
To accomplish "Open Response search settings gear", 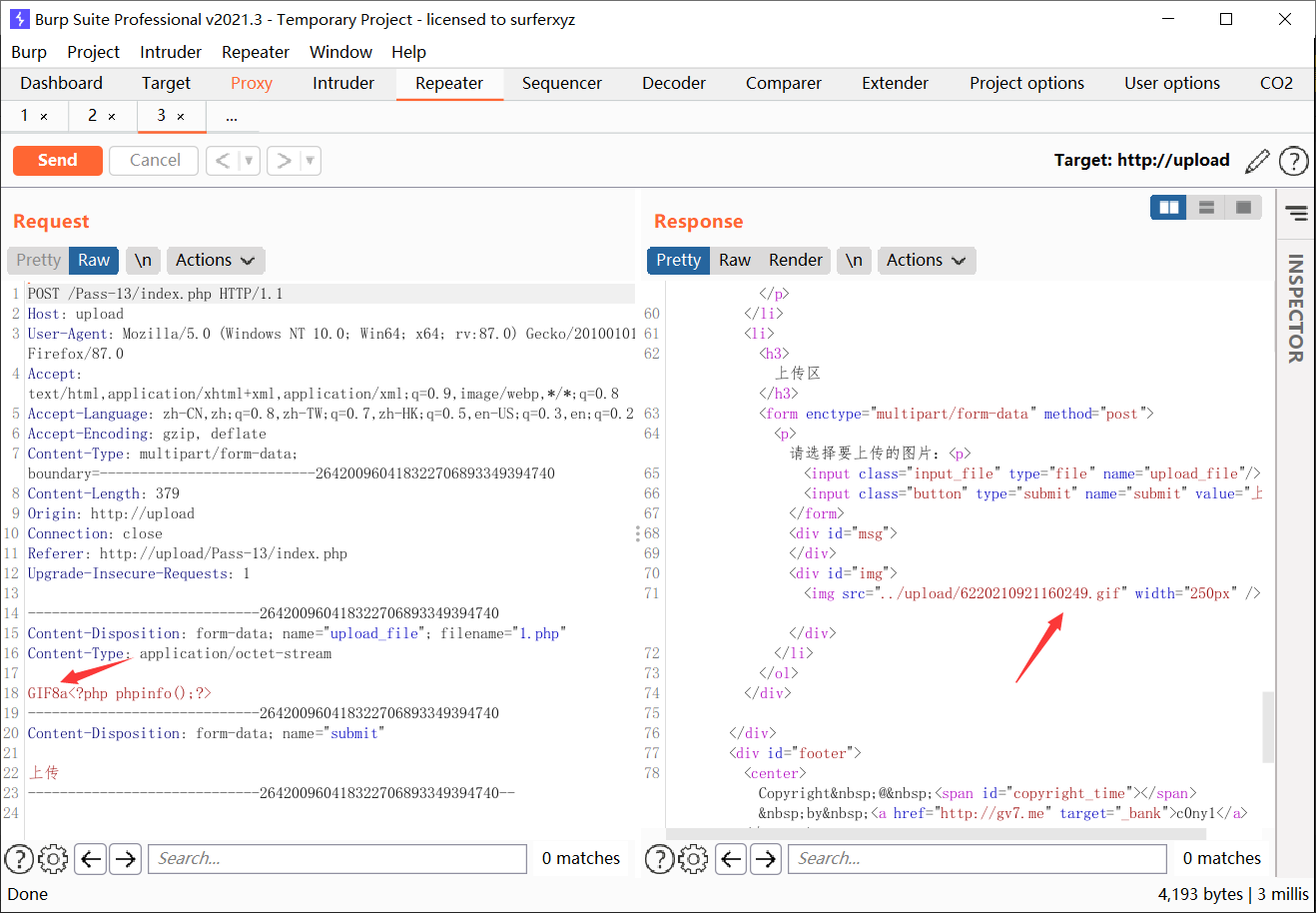I will [x=694, y=858].
